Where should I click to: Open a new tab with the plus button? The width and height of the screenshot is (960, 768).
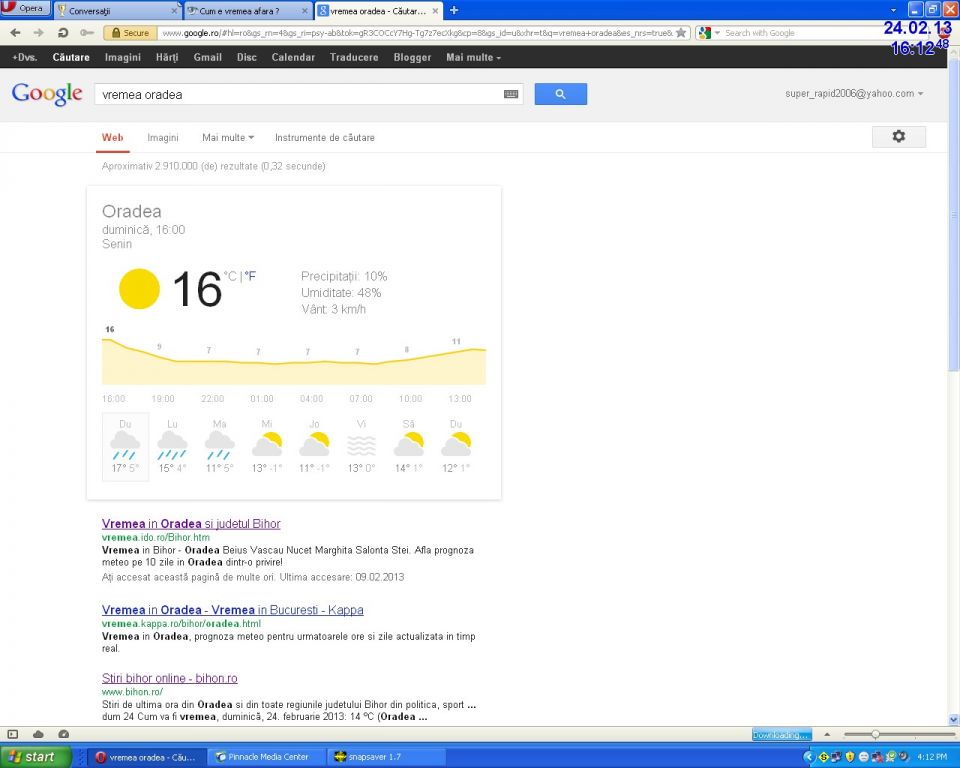pyautogui.click(x=454, y=10)
